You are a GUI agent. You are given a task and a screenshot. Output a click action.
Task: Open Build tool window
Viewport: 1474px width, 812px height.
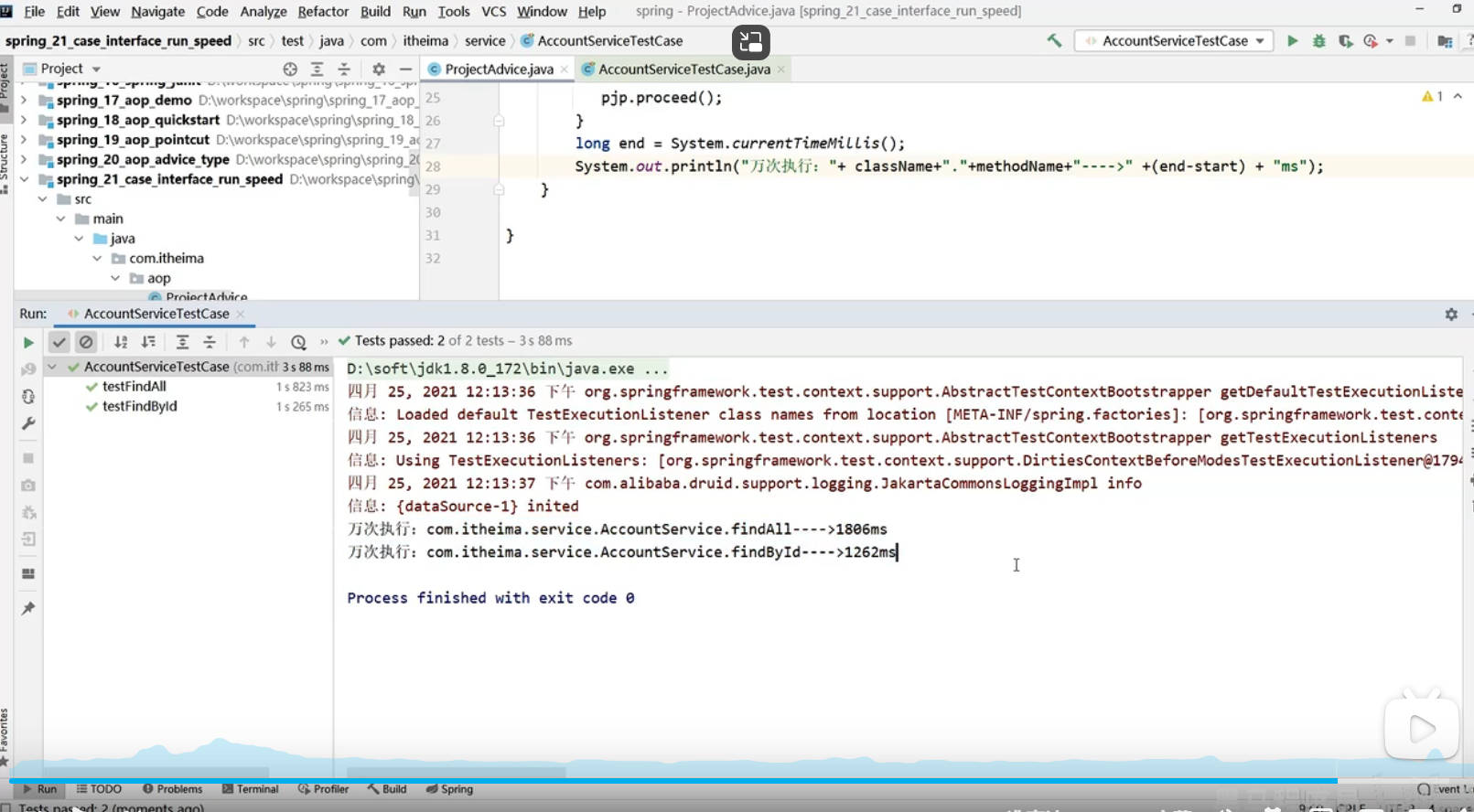387,789
